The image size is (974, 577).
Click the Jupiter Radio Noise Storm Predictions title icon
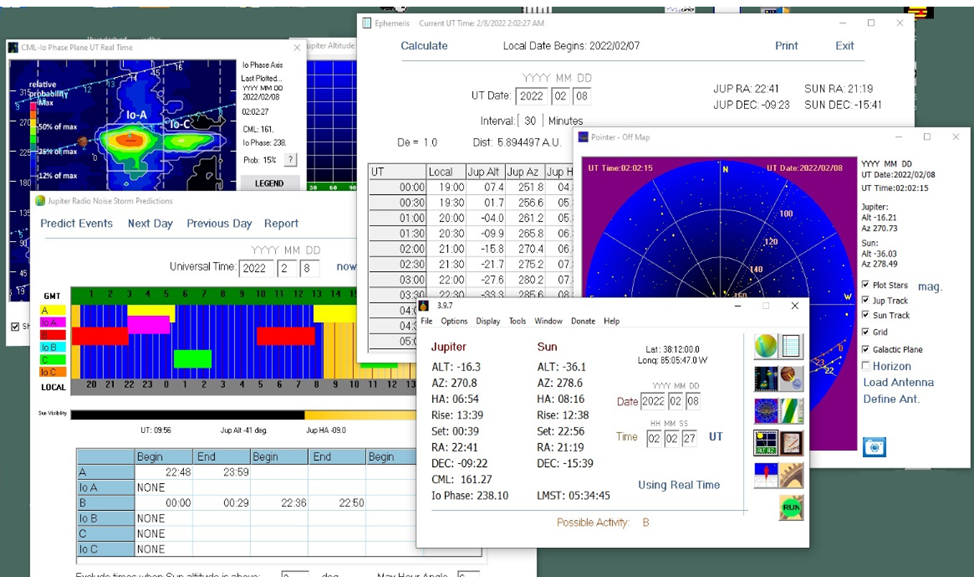coord(40,201)
